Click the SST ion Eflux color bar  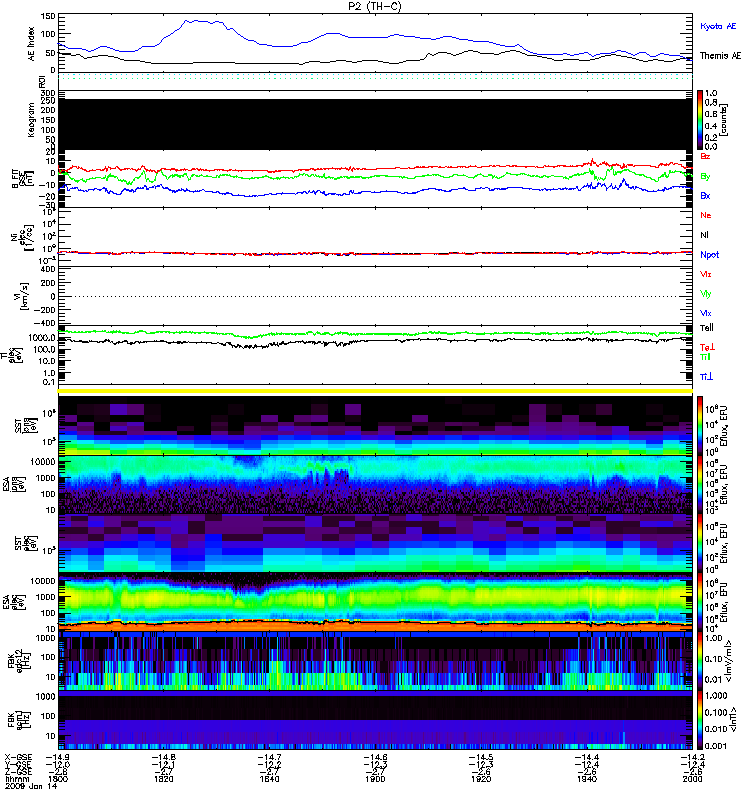(700, 426)
